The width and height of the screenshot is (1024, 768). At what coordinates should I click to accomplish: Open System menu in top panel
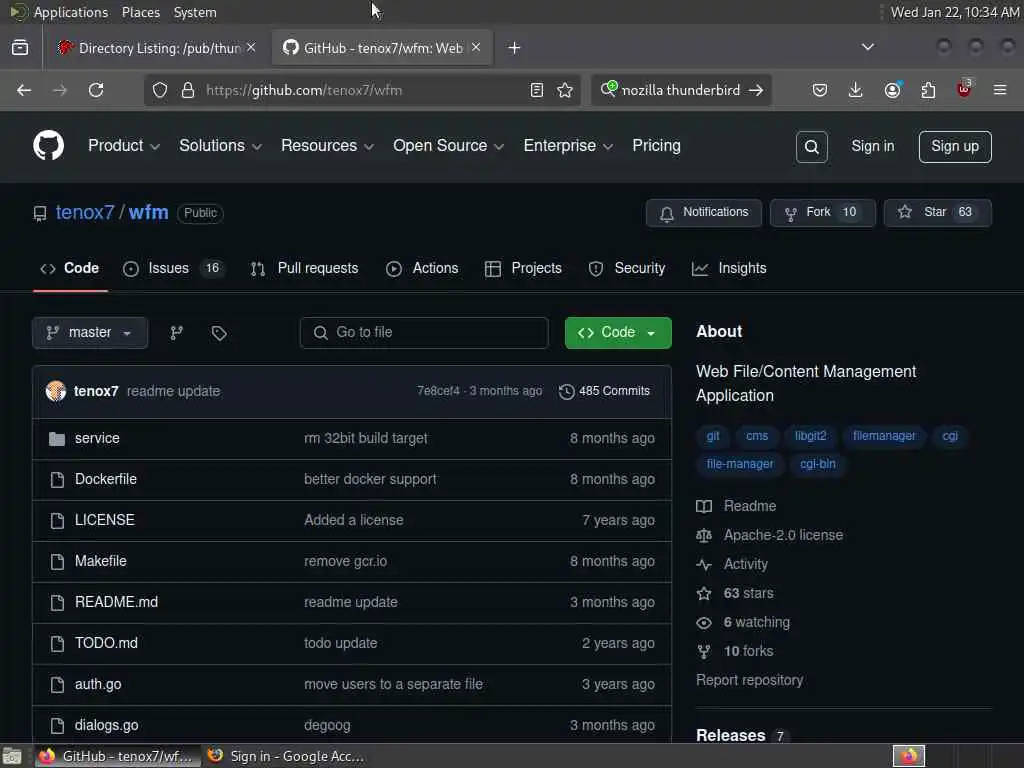click(195, 12)
